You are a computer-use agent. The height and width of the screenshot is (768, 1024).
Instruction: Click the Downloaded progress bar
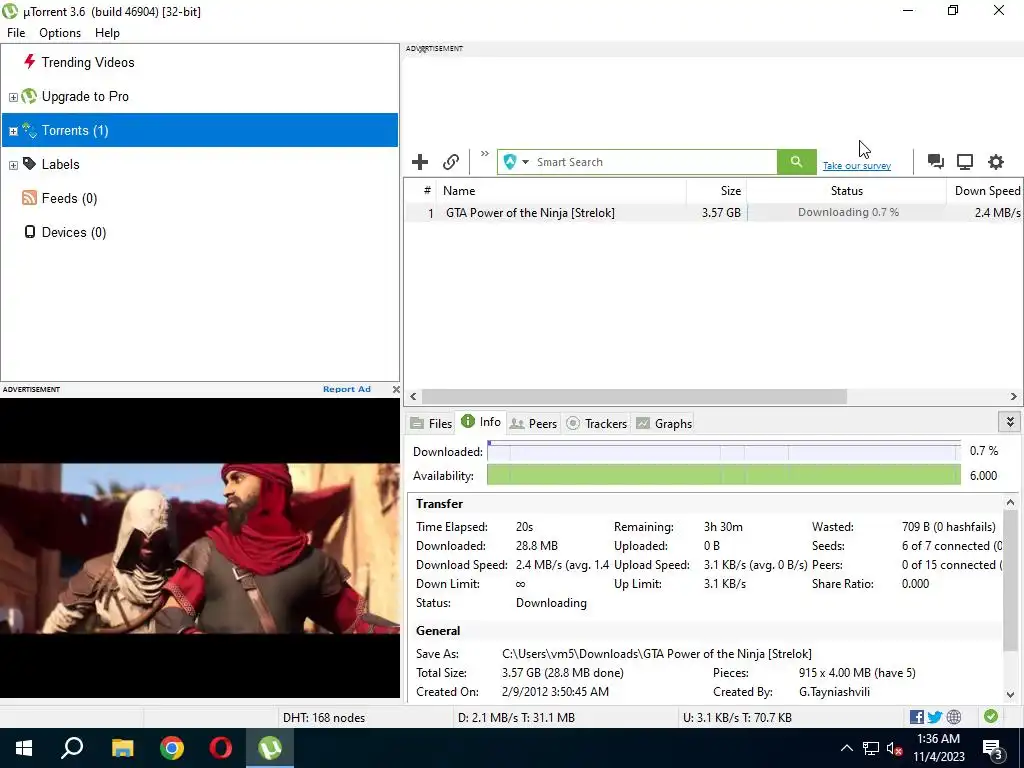coord(724,451)
